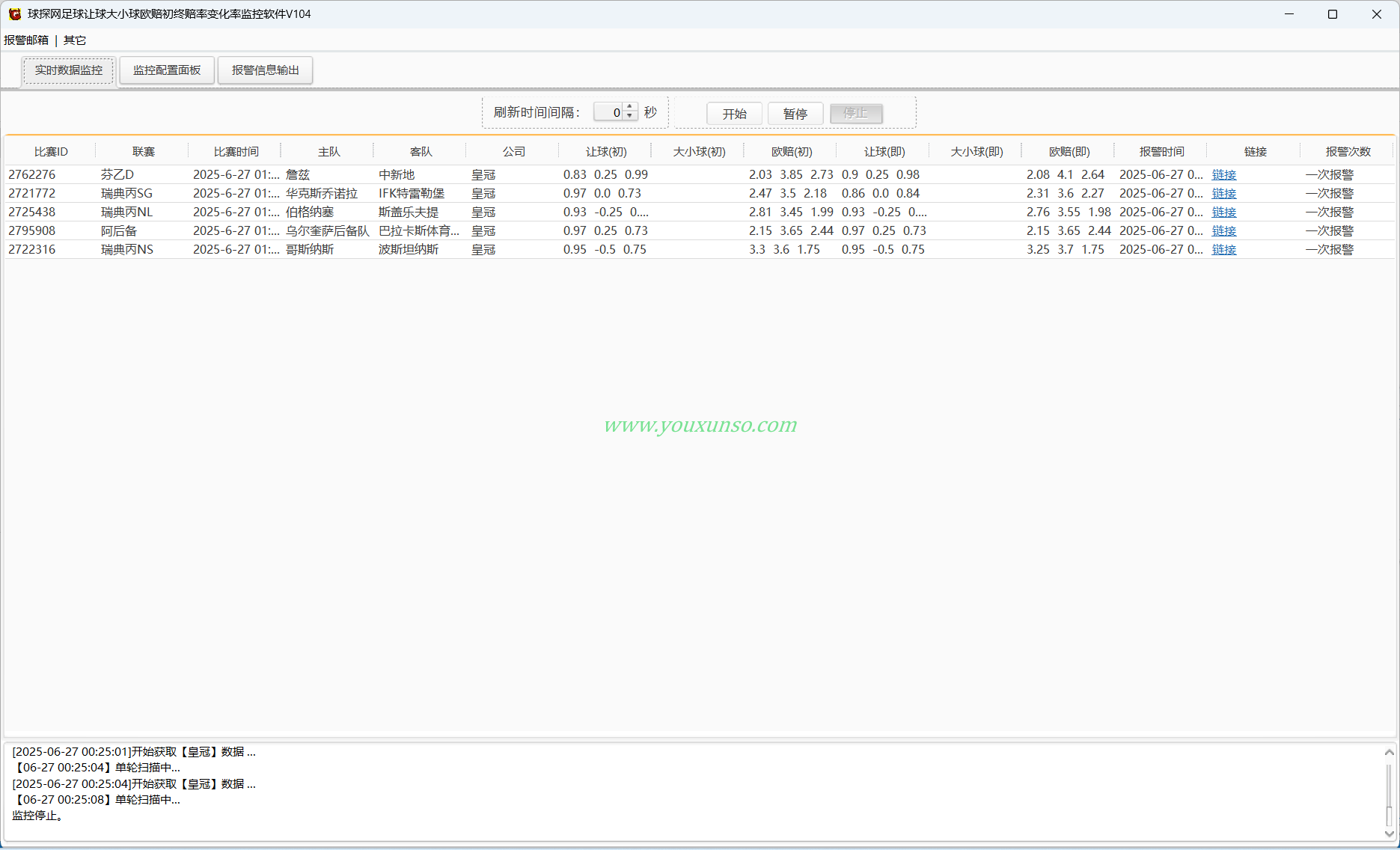The image size is (1400, 850).
Task: Click the 链接 column header
Action: pyautogui.click(x=1255, y=152)
